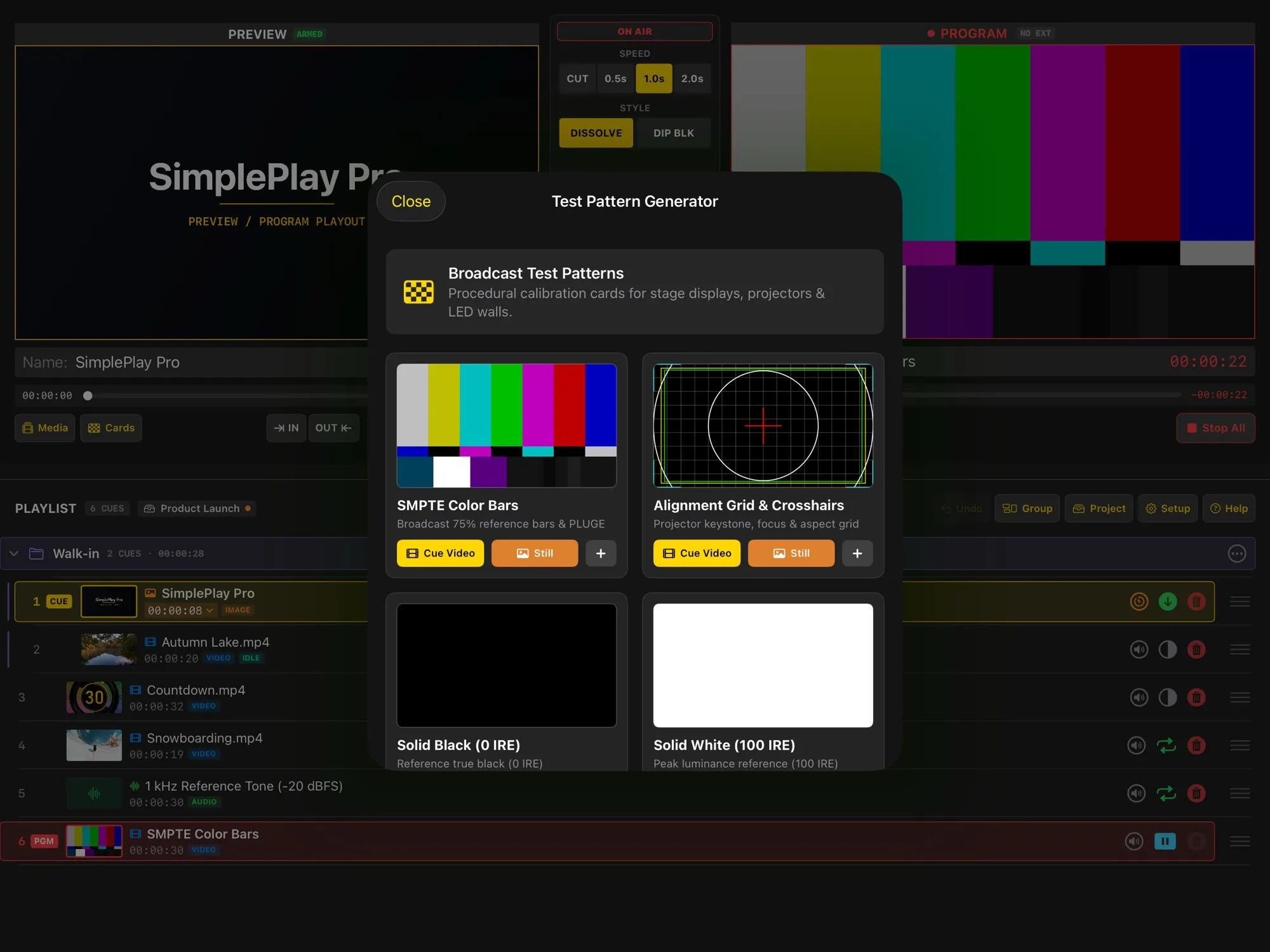Open the Product Launch project selector
Screen dimensions: 1270x952
point(197,508)
